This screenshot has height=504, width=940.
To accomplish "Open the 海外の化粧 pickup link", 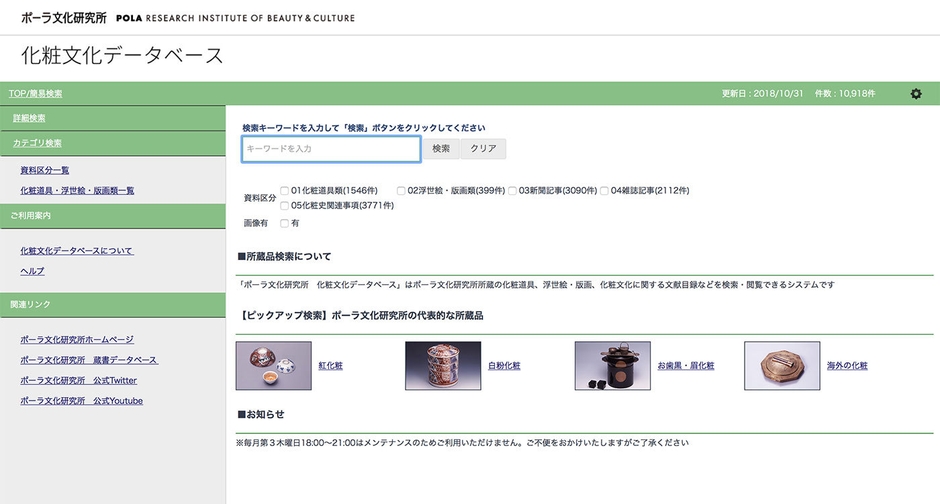I will click(847, 366).
